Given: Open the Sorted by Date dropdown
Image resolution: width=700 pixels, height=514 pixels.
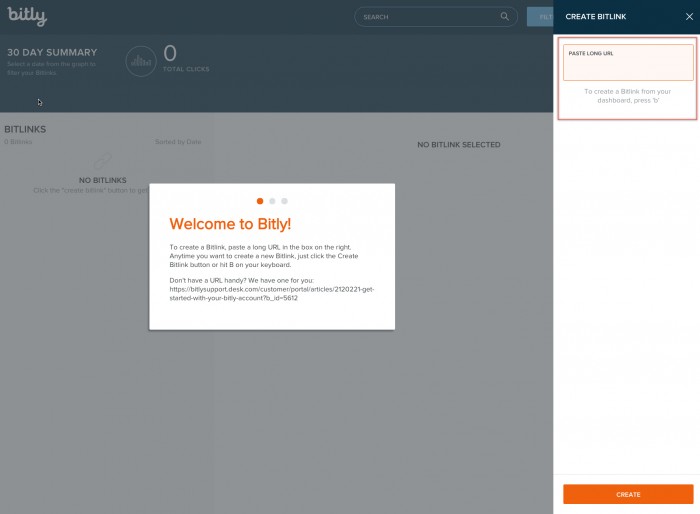Looking at the screenshot, I should 178,142.
